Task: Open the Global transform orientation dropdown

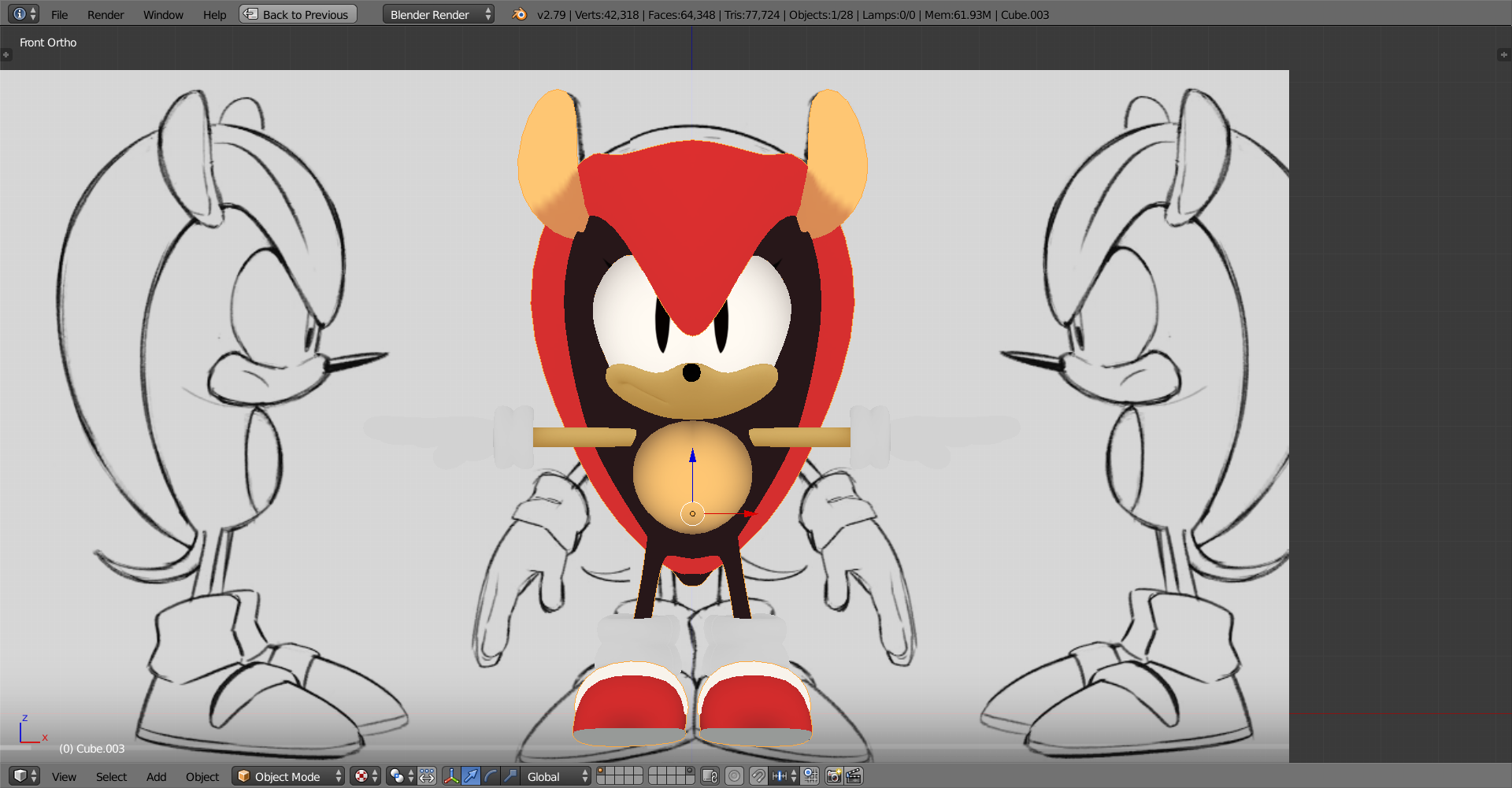Action: pyautogui.click(x=555, y=776)
